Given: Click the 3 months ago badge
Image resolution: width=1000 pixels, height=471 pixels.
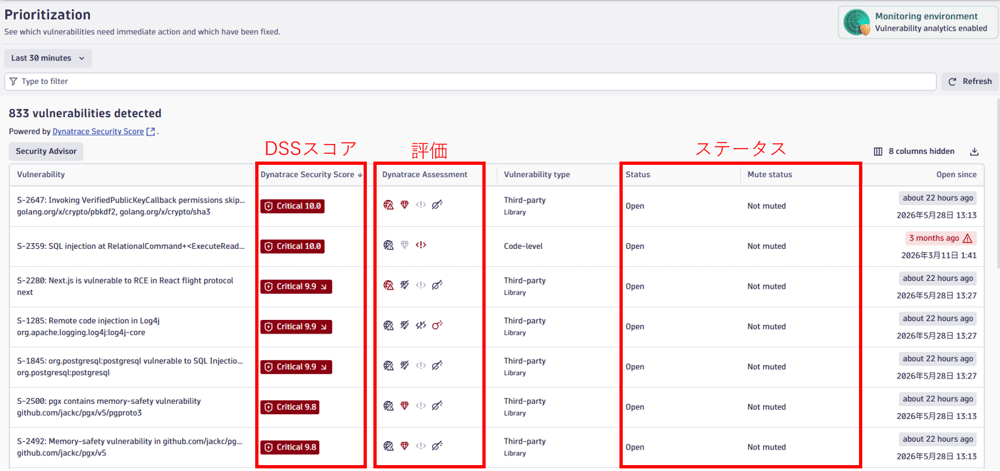Looking at the screenshot, I should pos(941,238).
